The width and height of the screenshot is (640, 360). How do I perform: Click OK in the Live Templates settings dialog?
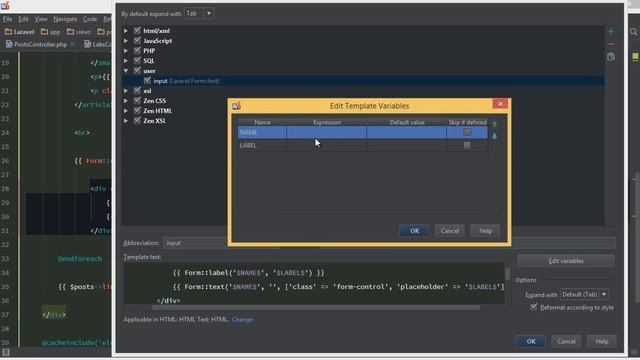coord(531,341)
